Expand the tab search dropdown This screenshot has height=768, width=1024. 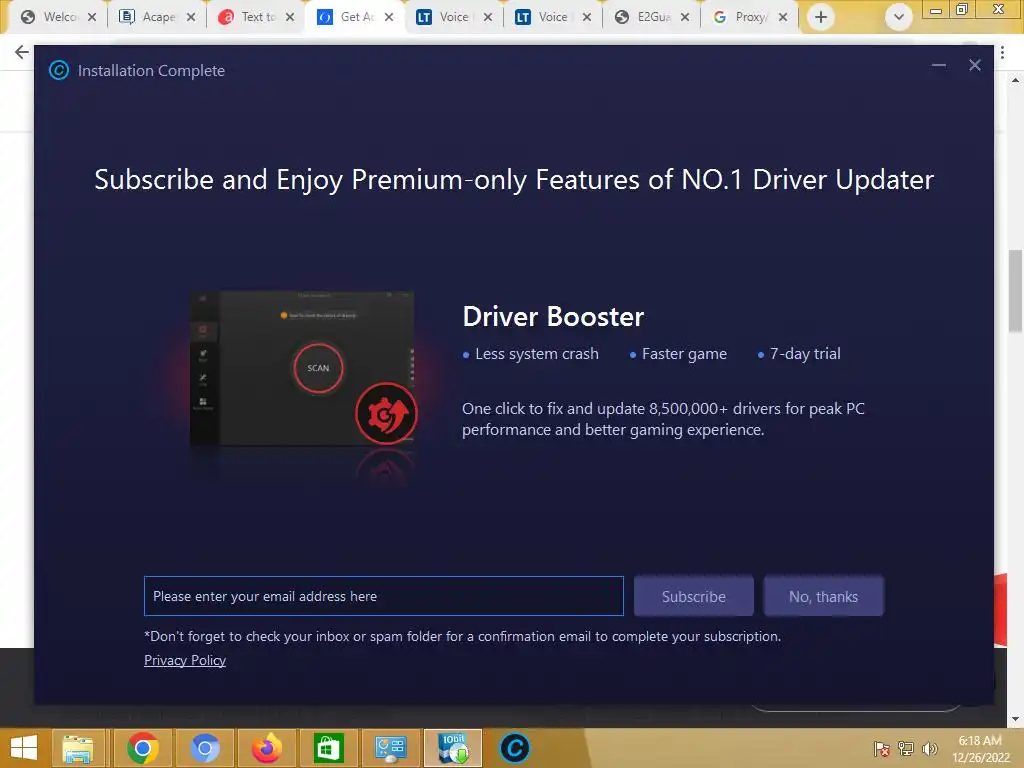899,17
